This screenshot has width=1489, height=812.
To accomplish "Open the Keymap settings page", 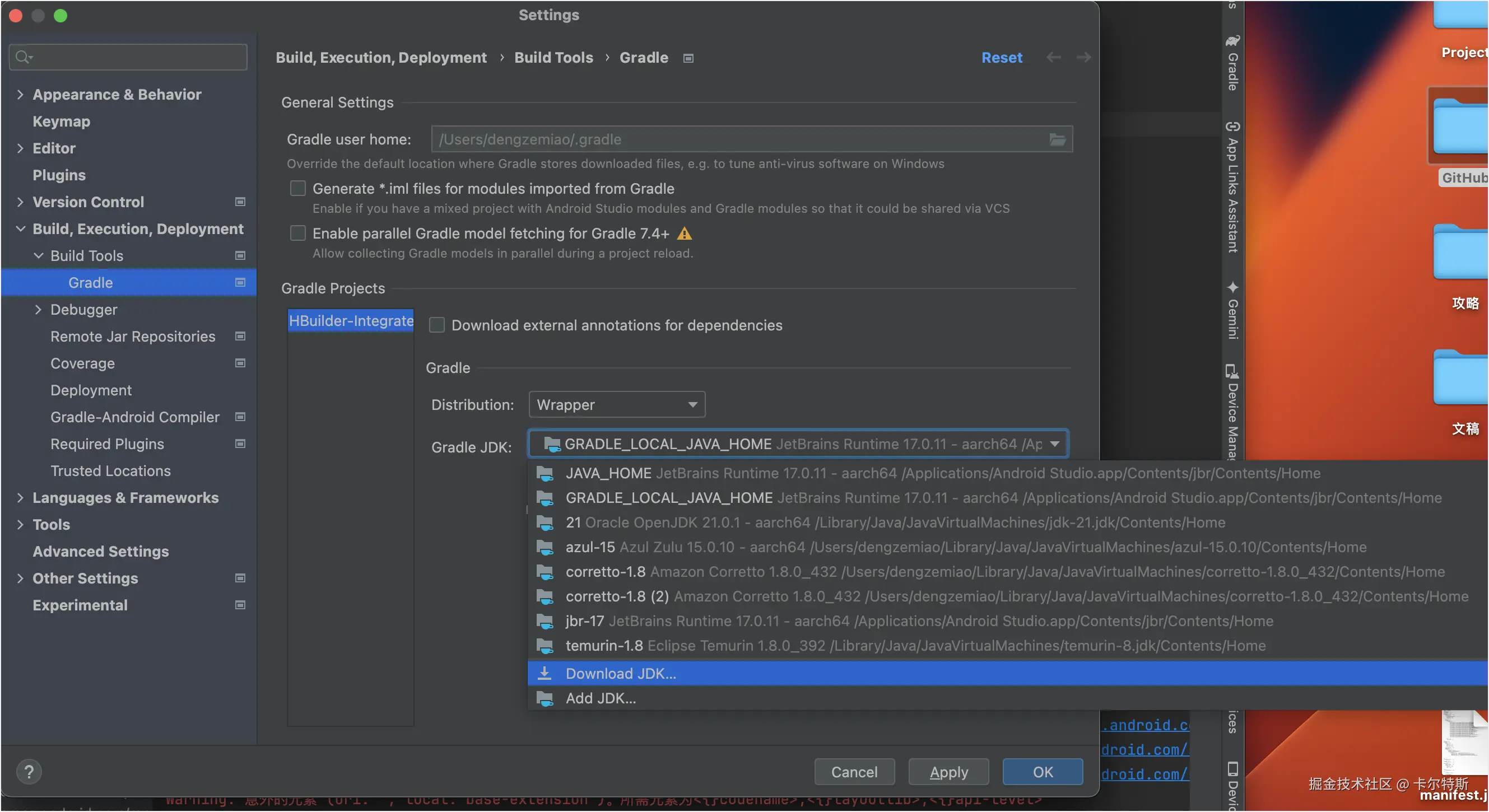I will (61, 122).
